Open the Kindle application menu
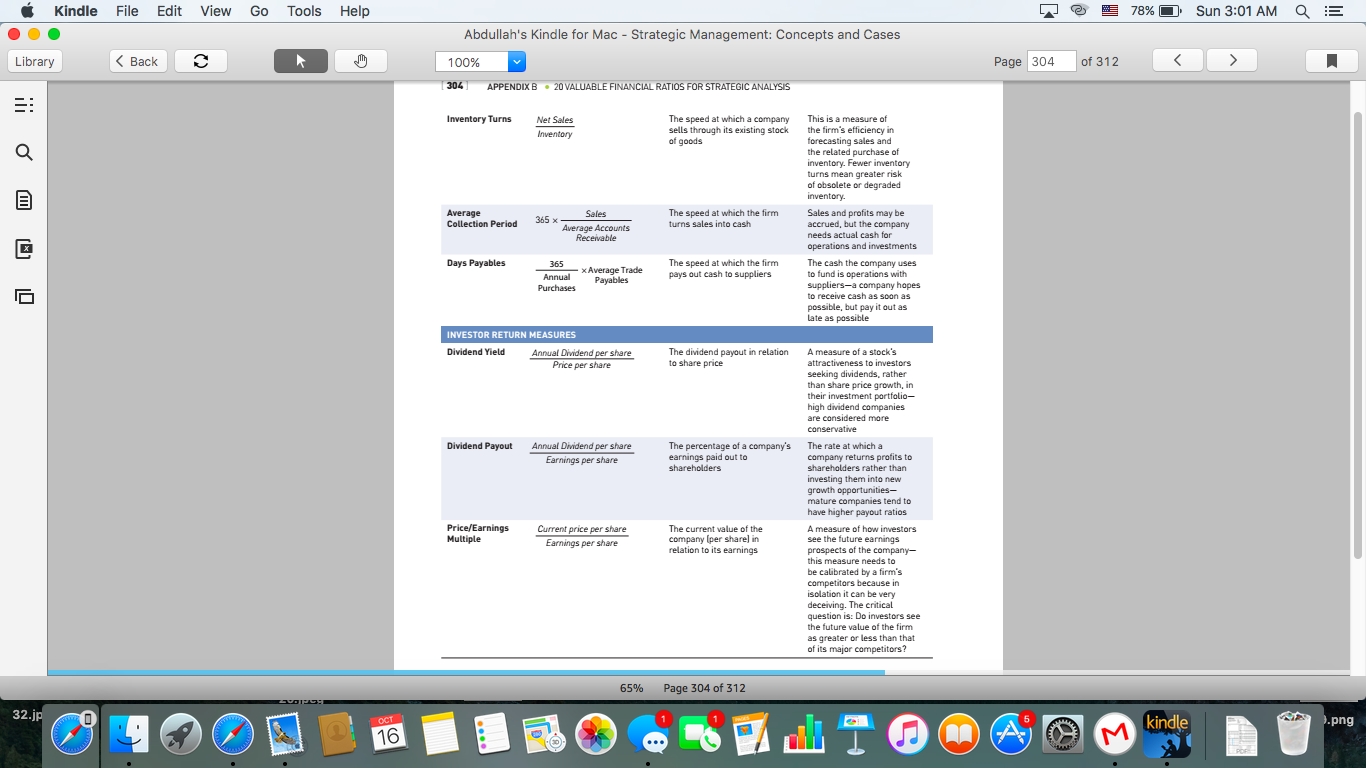Viewport: 1366px width, 768px height. [x=76, y=11]
